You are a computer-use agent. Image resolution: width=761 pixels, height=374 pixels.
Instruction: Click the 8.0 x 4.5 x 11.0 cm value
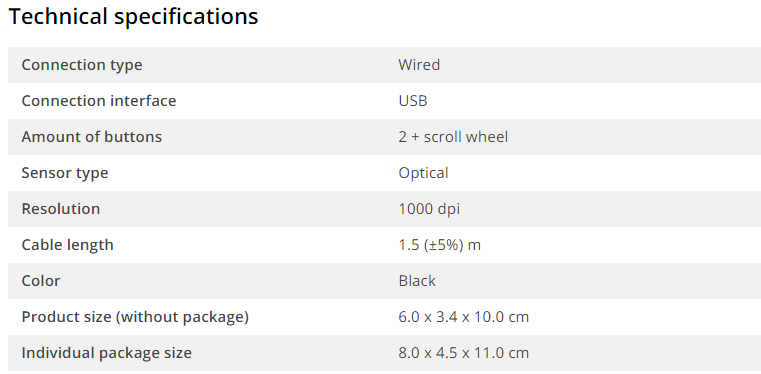[x=463, y=353]
